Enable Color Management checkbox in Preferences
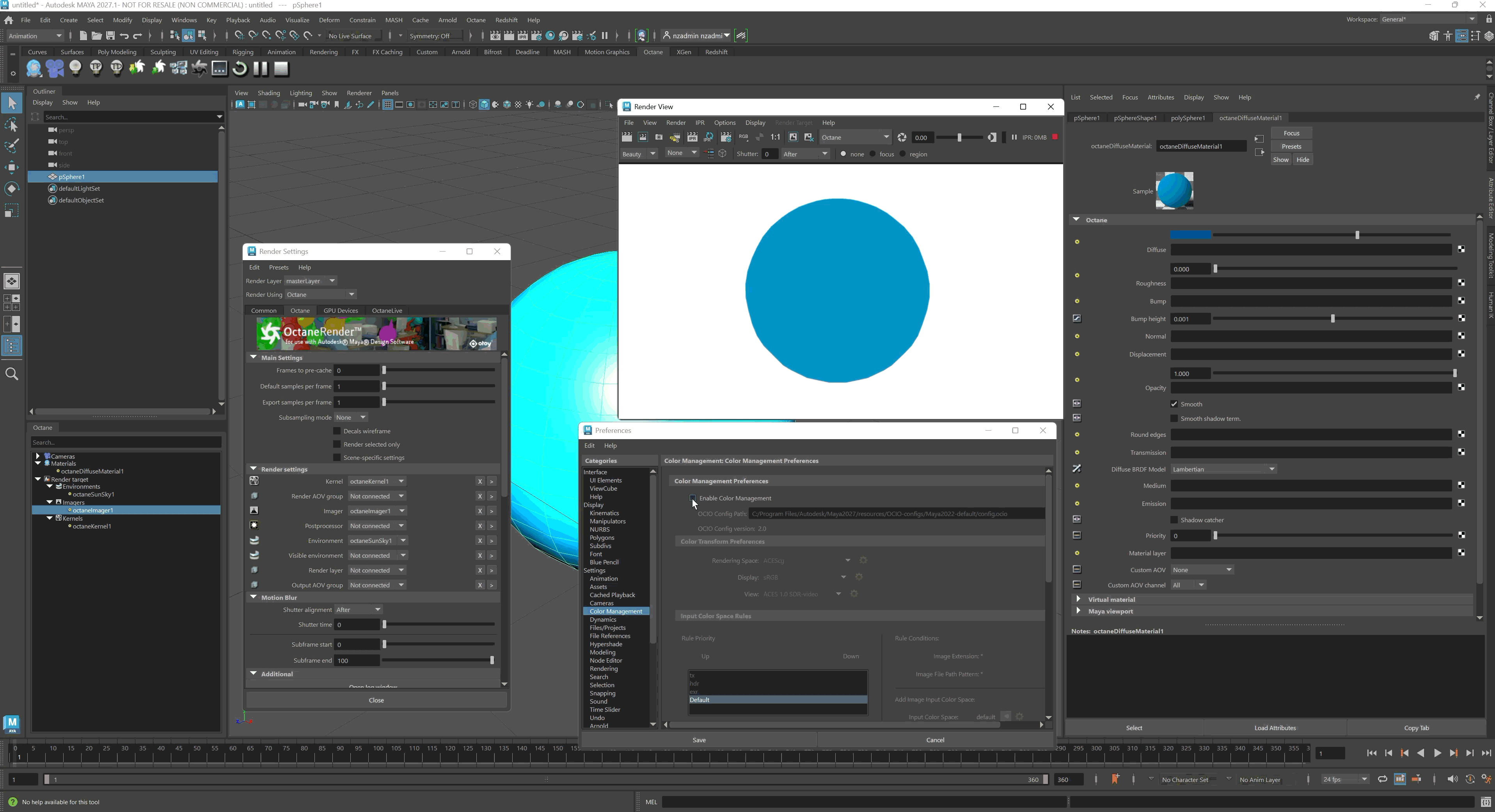The height and width of the screenshot is (812, 1495). pyautogui.click(x=693, y=498)
